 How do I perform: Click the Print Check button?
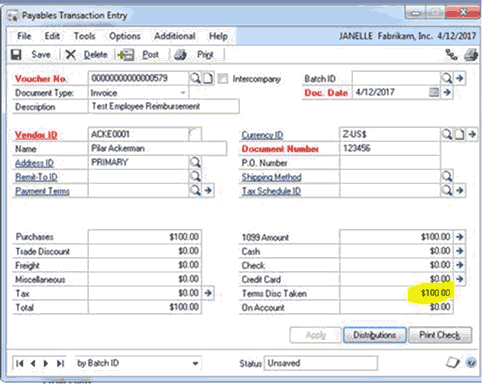440,335
